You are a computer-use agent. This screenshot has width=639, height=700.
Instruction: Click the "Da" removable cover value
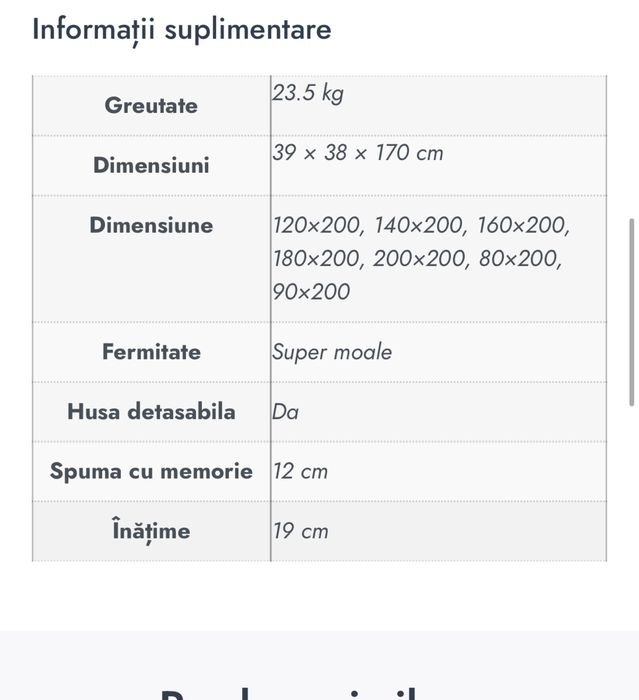pyautogui.click(x=286, y=412)
